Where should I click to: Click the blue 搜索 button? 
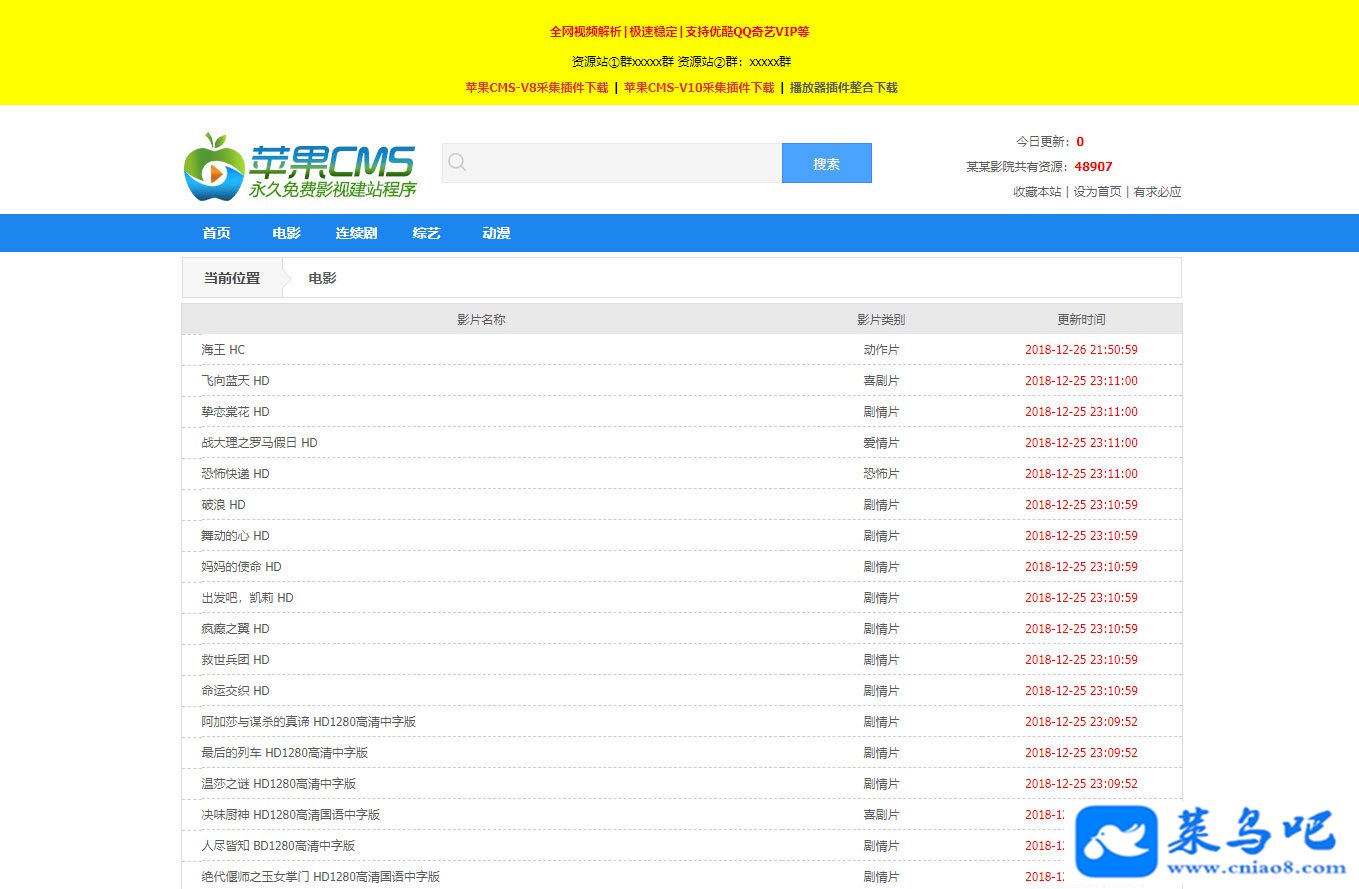click(x=827, y=163)
